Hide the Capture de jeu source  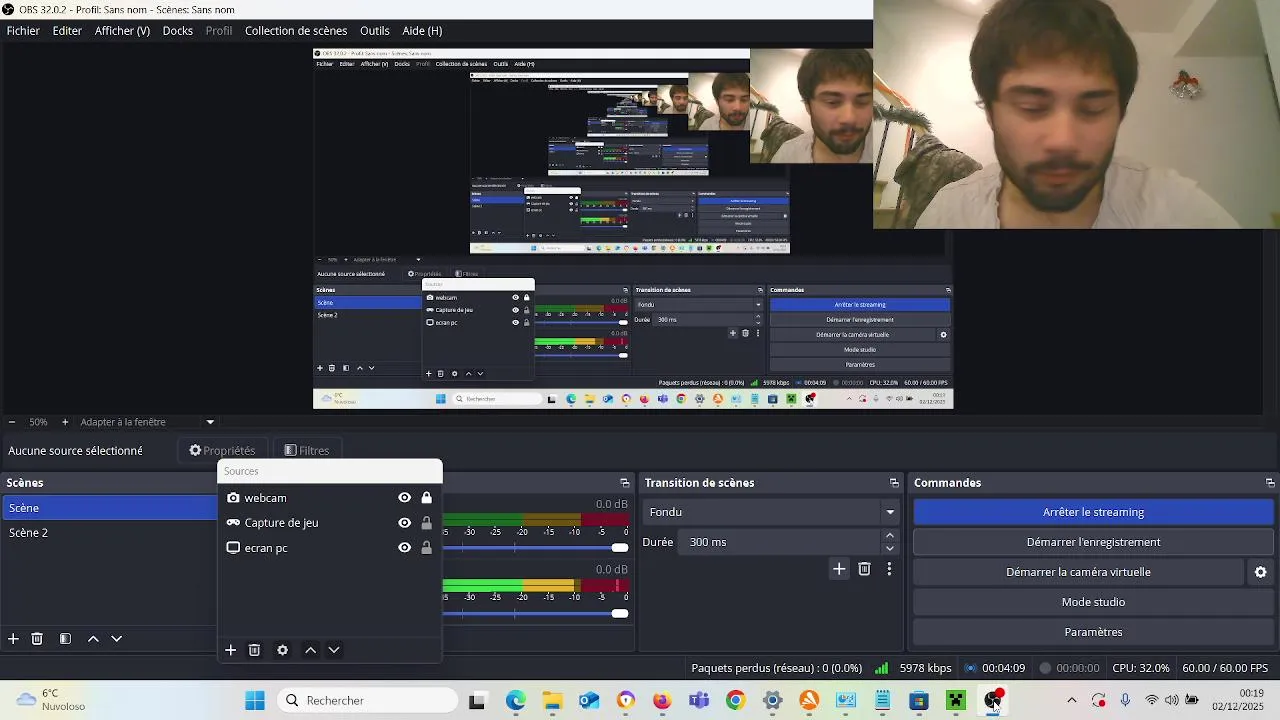click(x=404, y=523)
